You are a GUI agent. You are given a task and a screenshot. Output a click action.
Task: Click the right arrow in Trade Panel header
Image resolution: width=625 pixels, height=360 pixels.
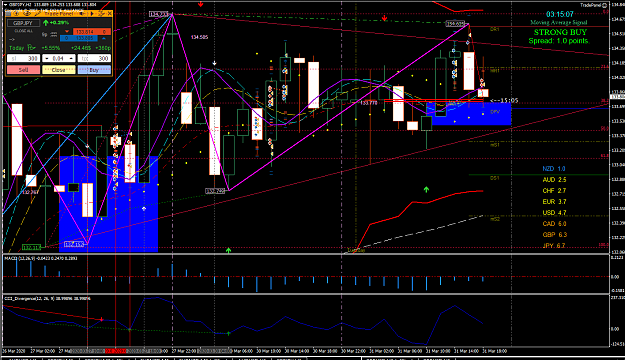[92, 14]
